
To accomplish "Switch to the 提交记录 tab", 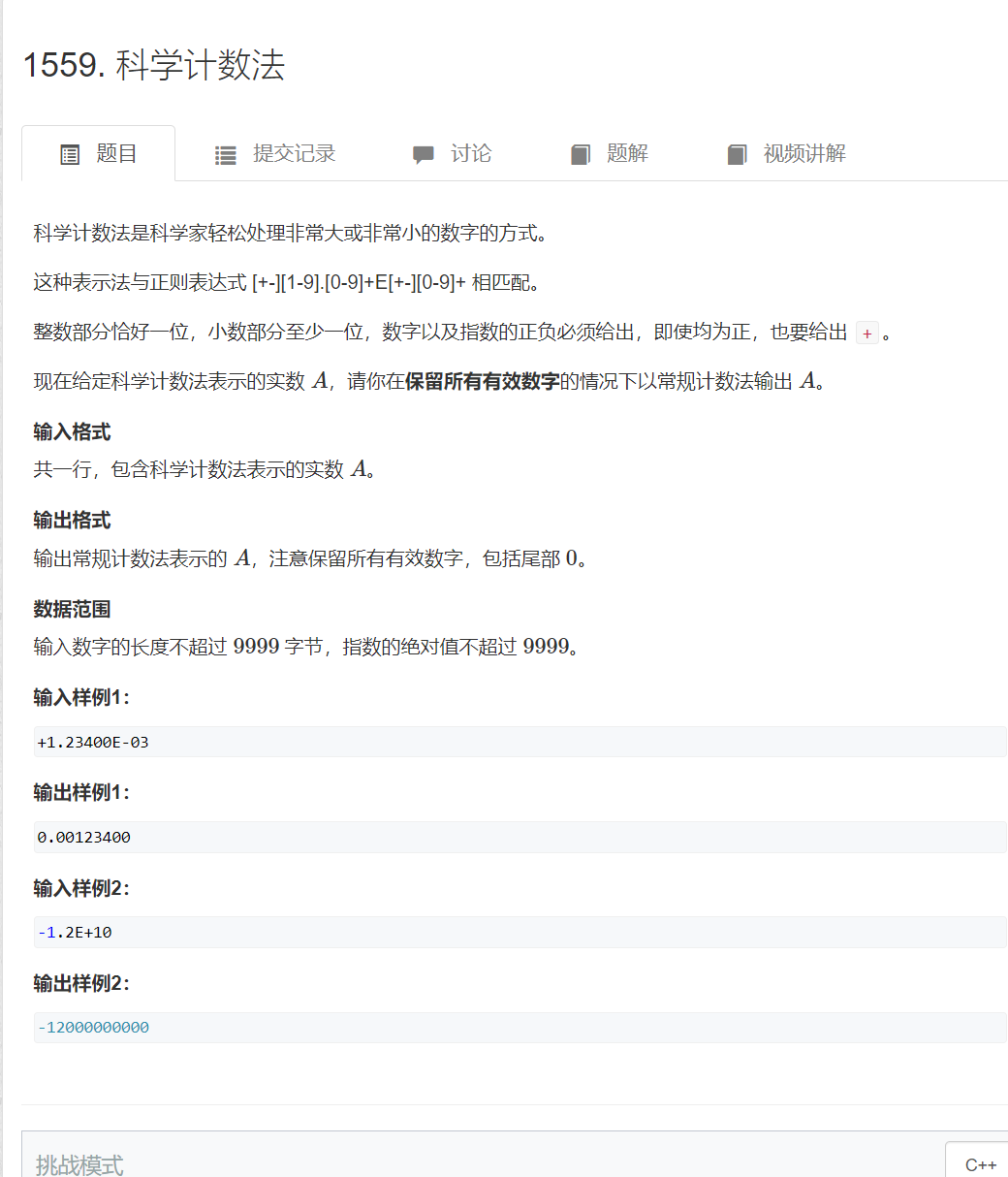I will click(275, 153).
